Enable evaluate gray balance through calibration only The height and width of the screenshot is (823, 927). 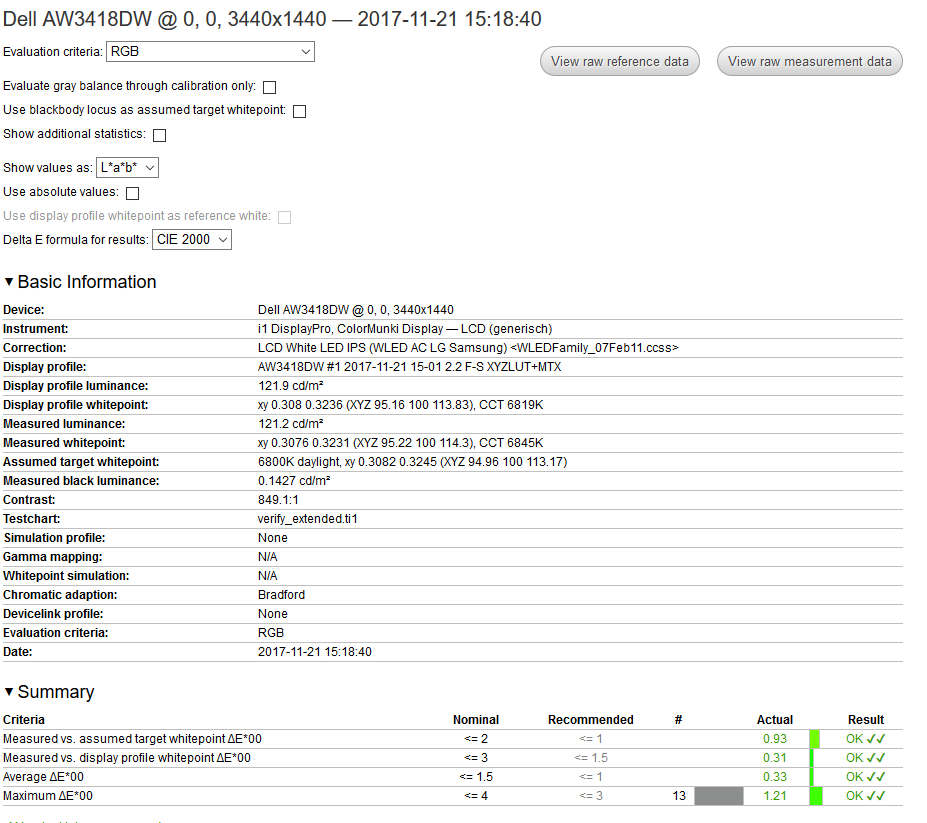(270, 88)
